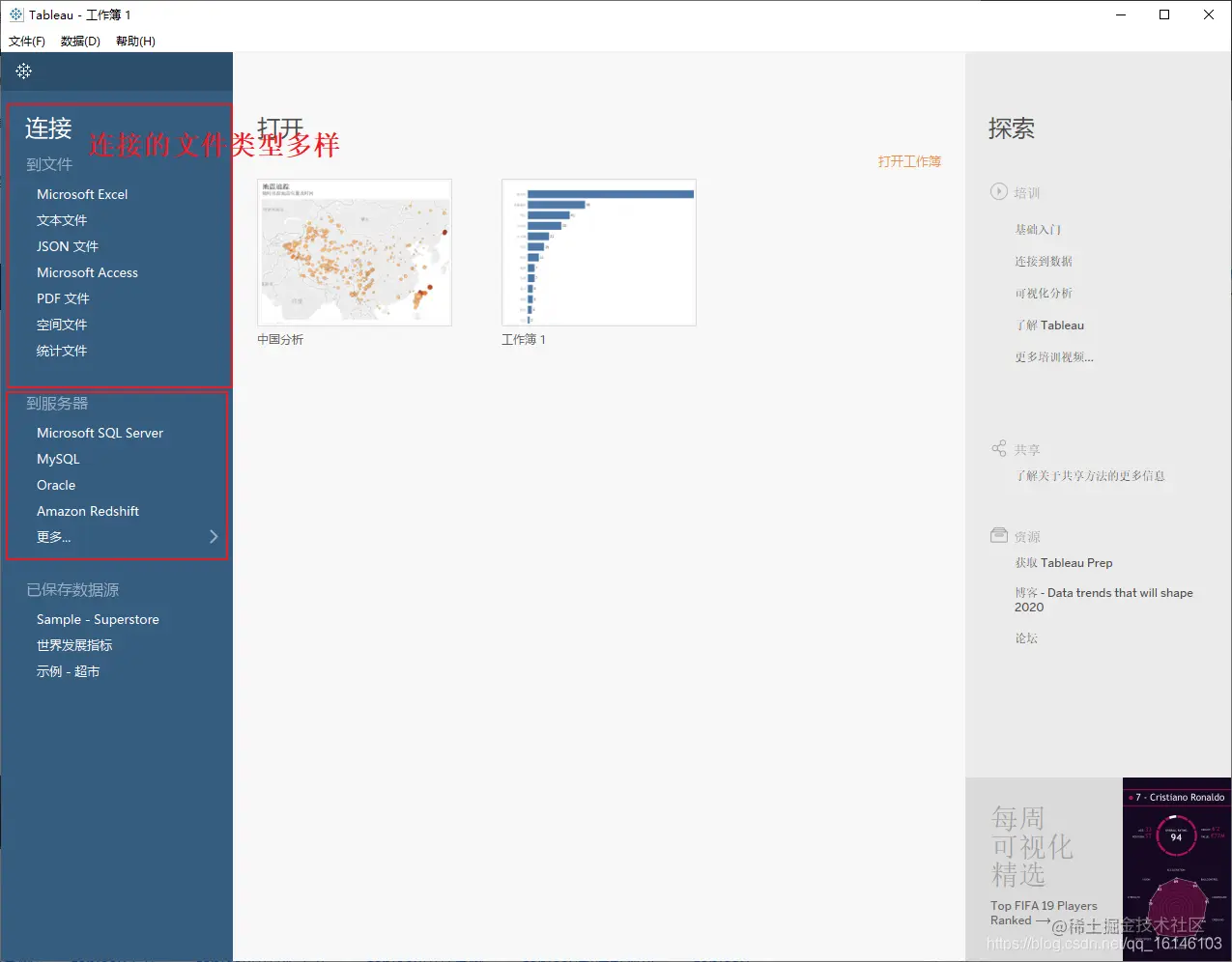The width and height of the screenshot is (1232, 962).
Task: Click the Tableau logo icon in the sidebar header
Action: (x=24, y=71)
